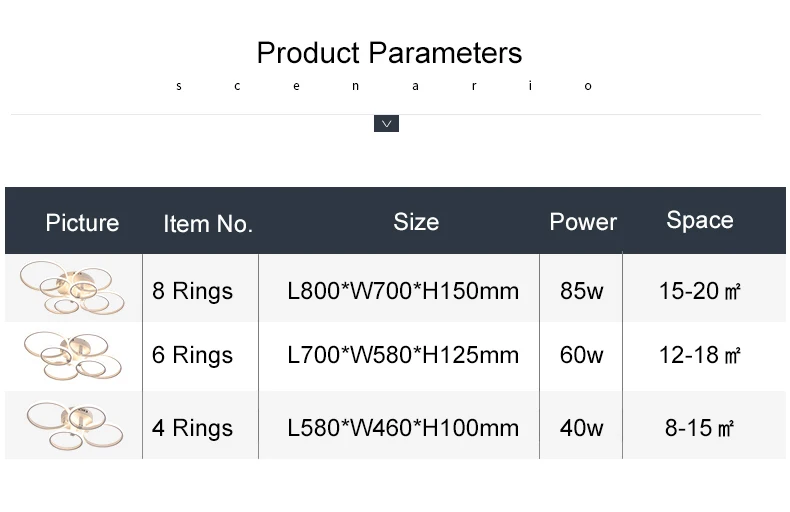Select the 8 Rings item label
Image resolution: width=790 pixels, height=512 pixels.
[x=192, y=291]
